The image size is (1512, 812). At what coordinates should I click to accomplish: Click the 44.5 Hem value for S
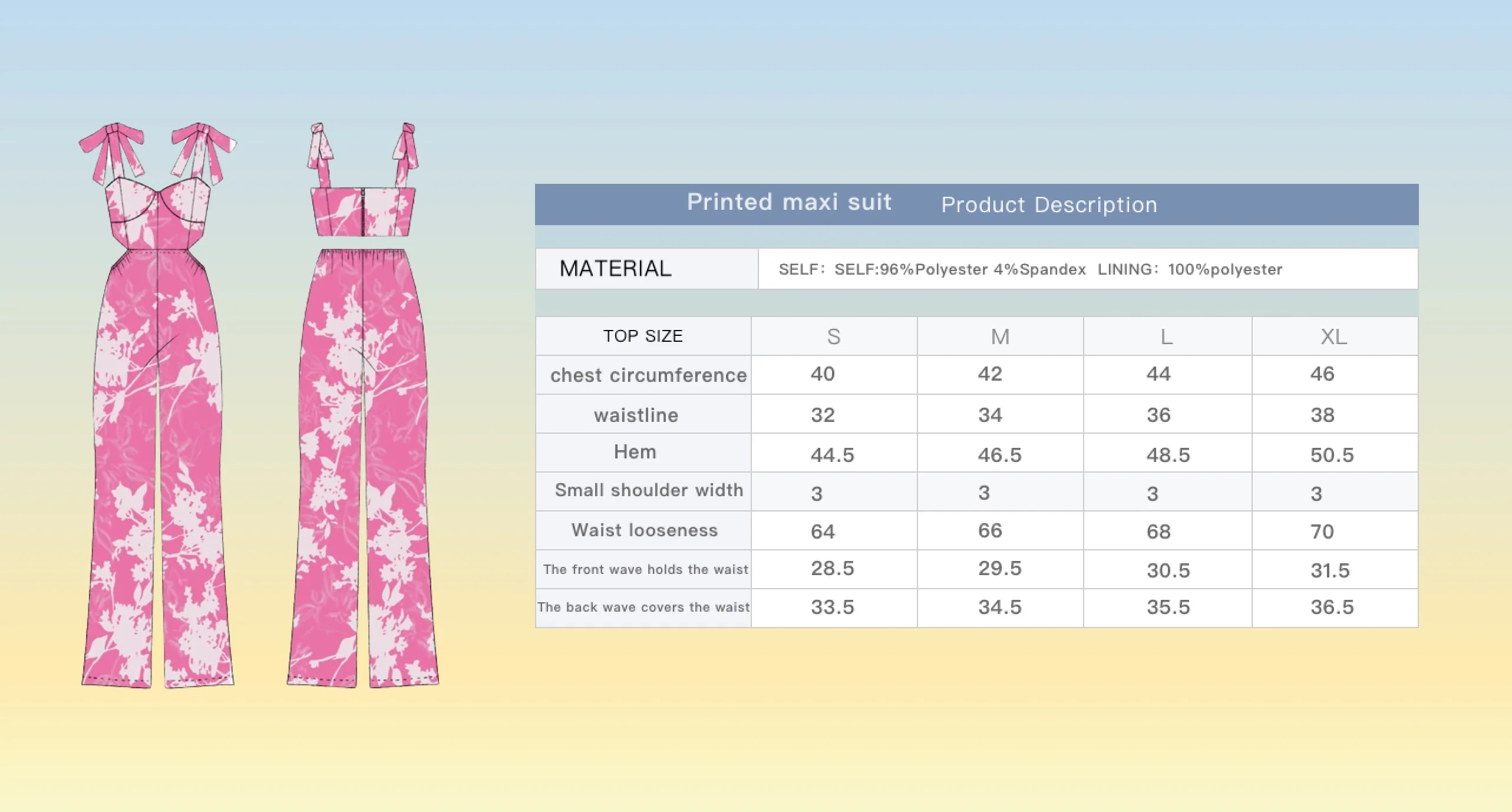(832, 455)
